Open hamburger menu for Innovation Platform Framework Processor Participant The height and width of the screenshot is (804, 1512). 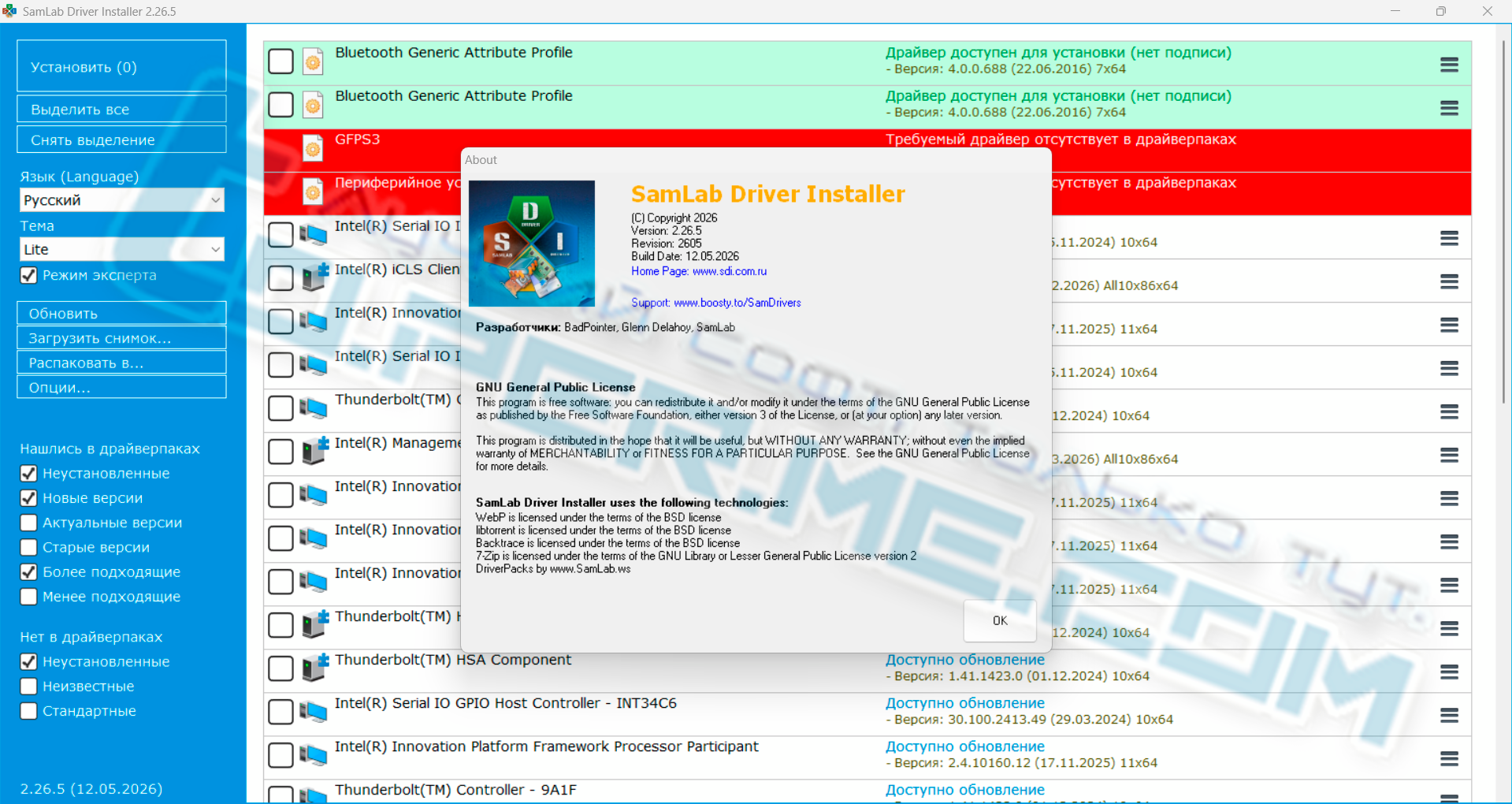pos(1449,758)
